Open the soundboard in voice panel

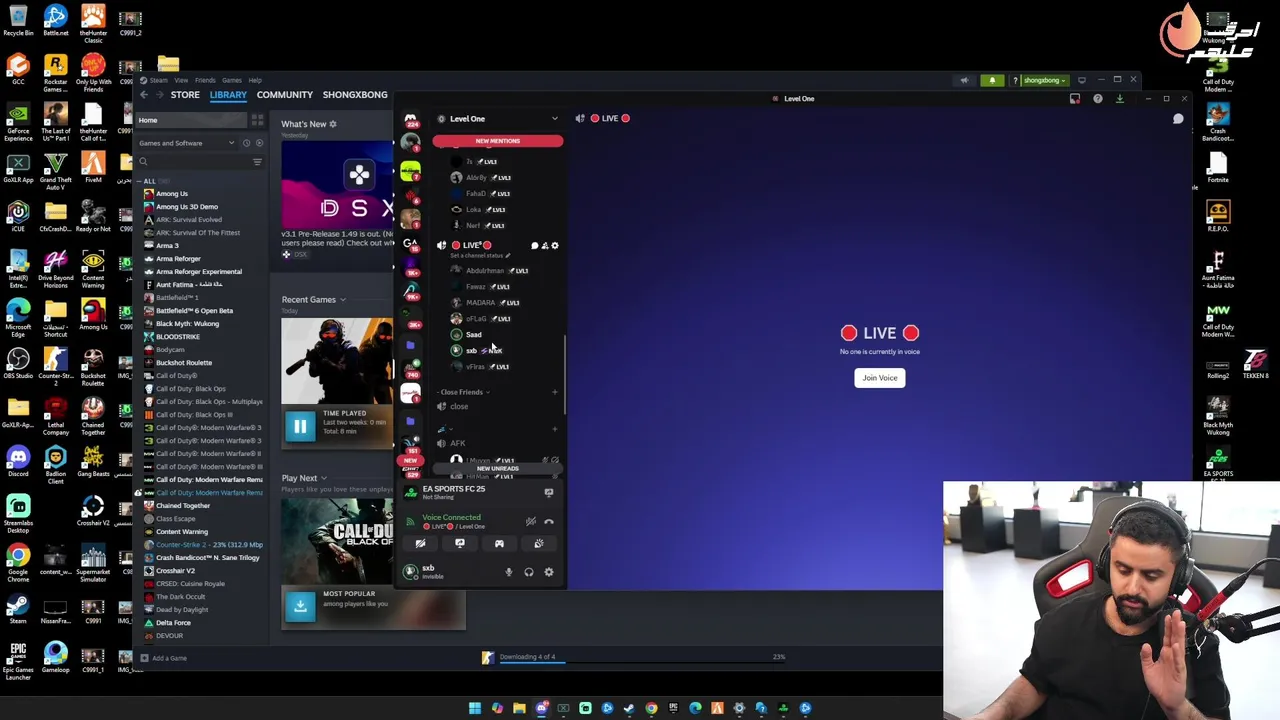pyautogui.click(x=538, y=543)
